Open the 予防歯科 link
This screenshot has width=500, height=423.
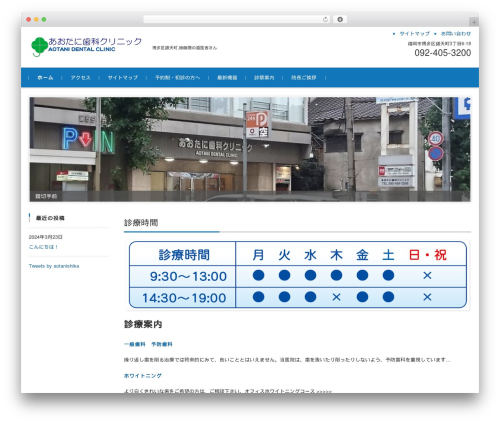click(x=162, y=344)
